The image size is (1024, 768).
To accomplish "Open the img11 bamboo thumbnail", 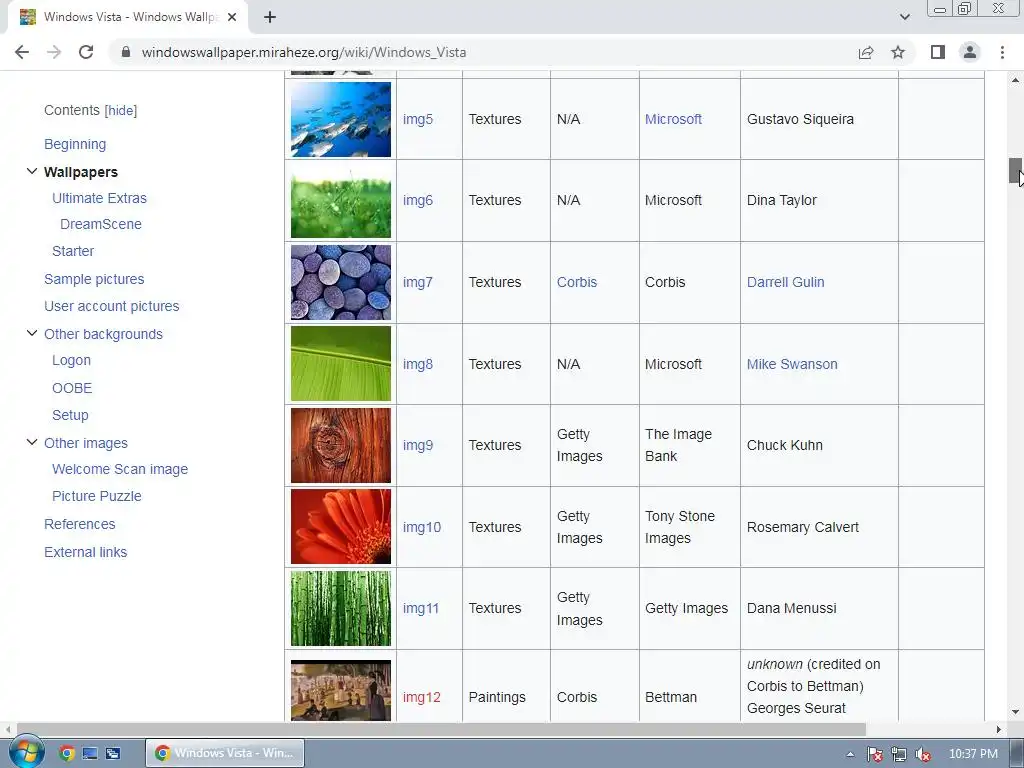I will pyautogui.click(x=341, y=609).
